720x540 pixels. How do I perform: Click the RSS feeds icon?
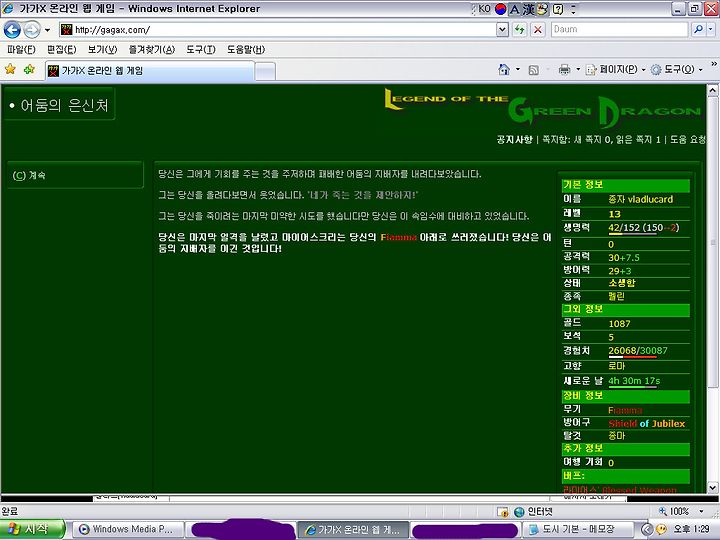tap(533, 70)
